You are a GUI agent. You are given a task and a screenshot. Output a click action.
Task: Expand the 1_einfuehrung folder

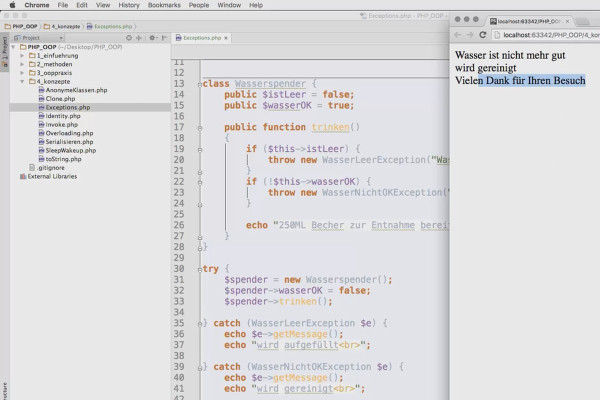22,56
